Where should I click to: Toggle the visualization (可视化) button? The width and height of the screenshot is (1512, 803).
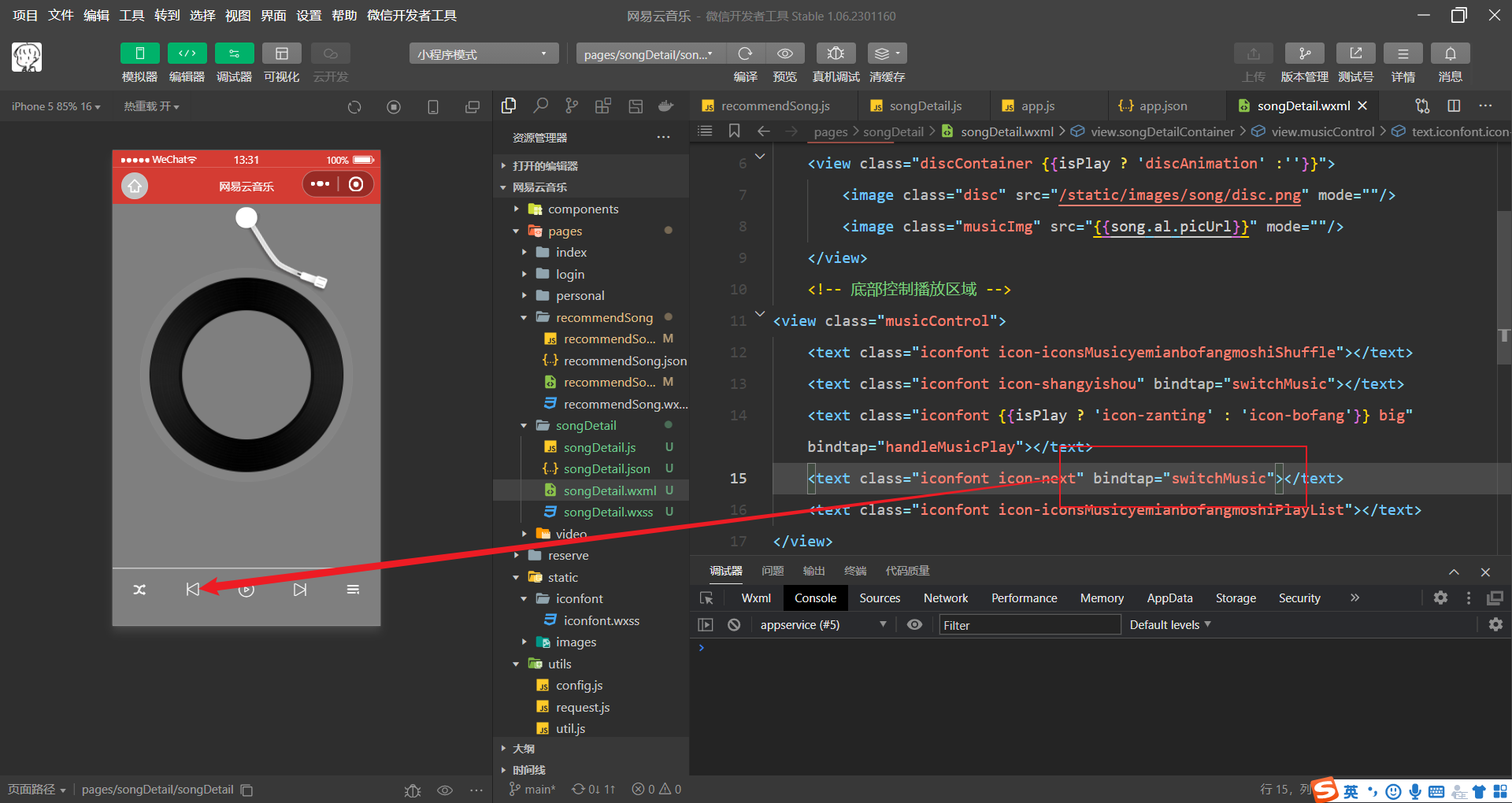pos(281,54)
